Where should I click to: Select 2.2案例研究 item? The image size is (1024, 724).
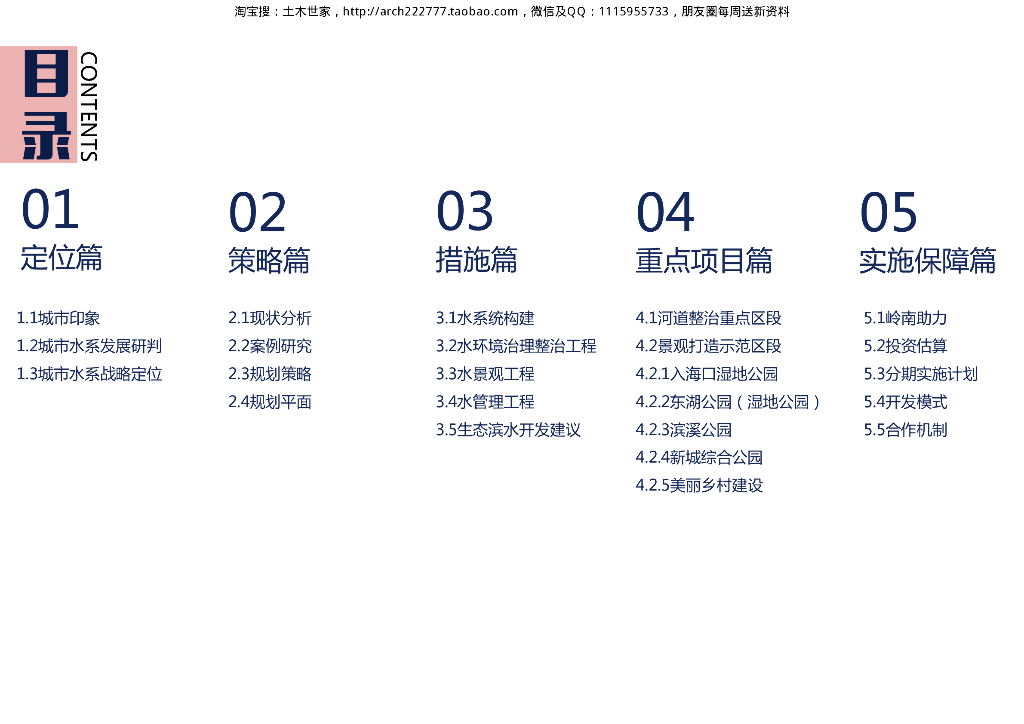point(270,347)
